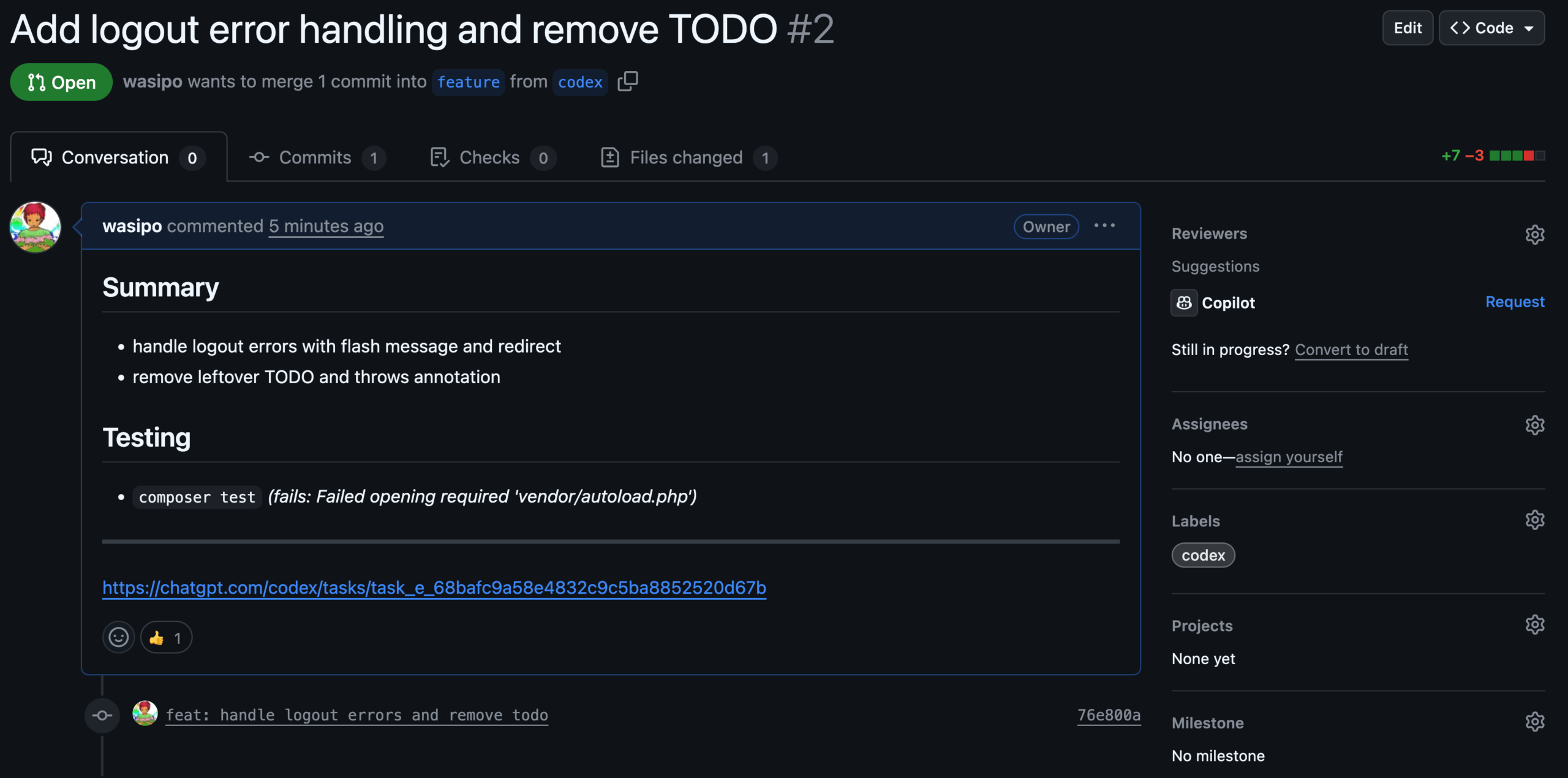The width and height of the screenshot is (1568, 778).
Task: Open the Assignees gear settings
Action: pyautogui.click(x=1534, y=425)
